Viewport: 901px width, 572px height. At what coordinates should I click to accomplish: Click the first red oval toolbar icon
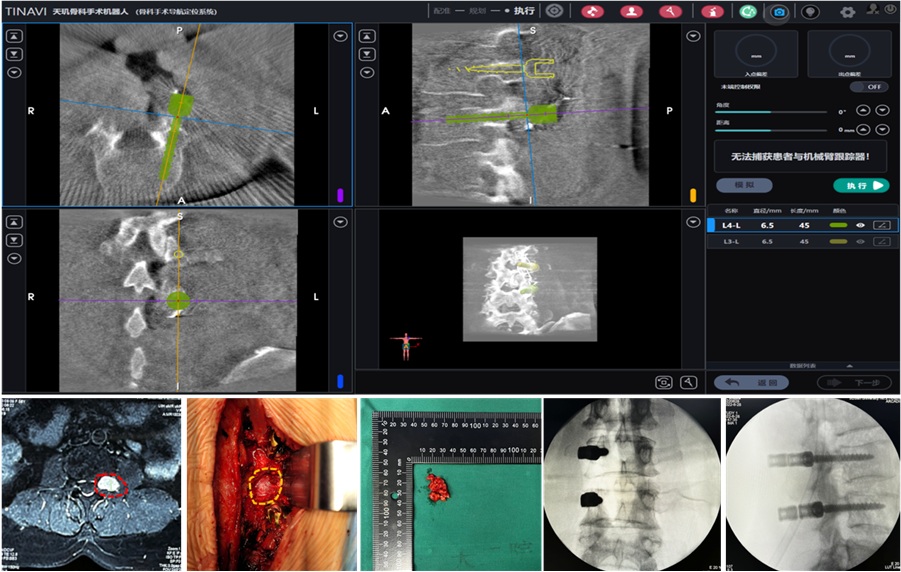point(592,11)
